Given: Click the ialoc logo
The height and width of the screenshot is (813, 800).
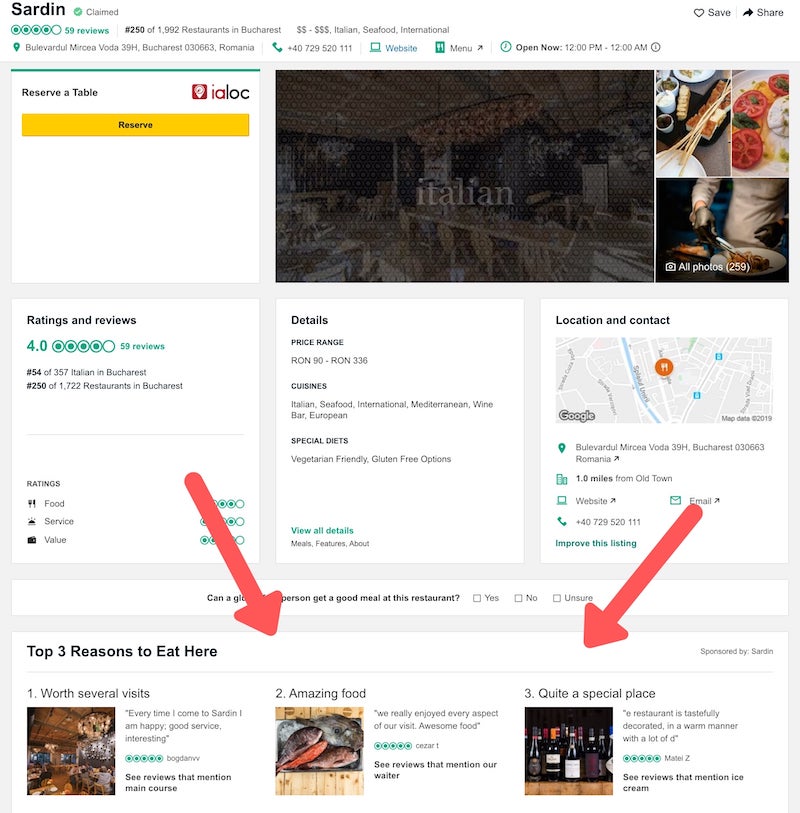Looking at the screenshot, I should [220, 92].
